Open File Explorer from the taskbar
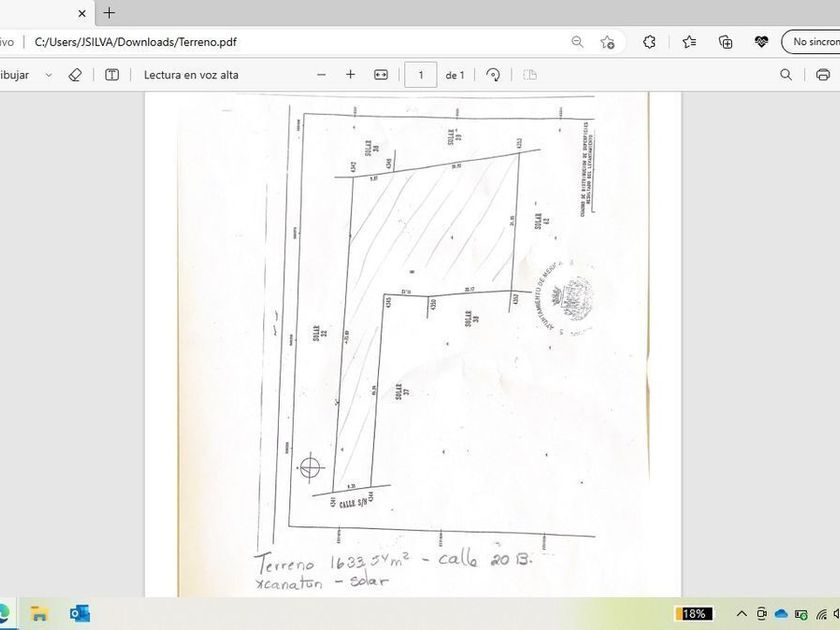The width and height of the screenshot is (840, 630). click(39, 613)
